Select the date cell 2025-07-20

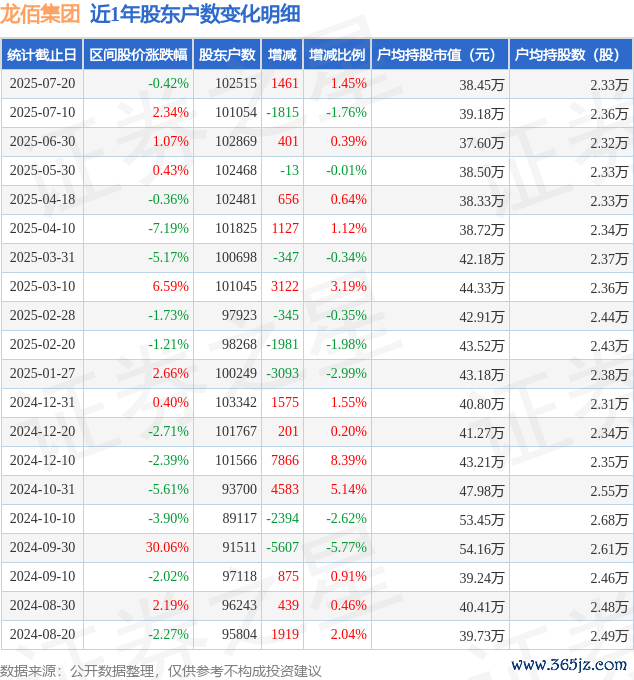point(42,83)
